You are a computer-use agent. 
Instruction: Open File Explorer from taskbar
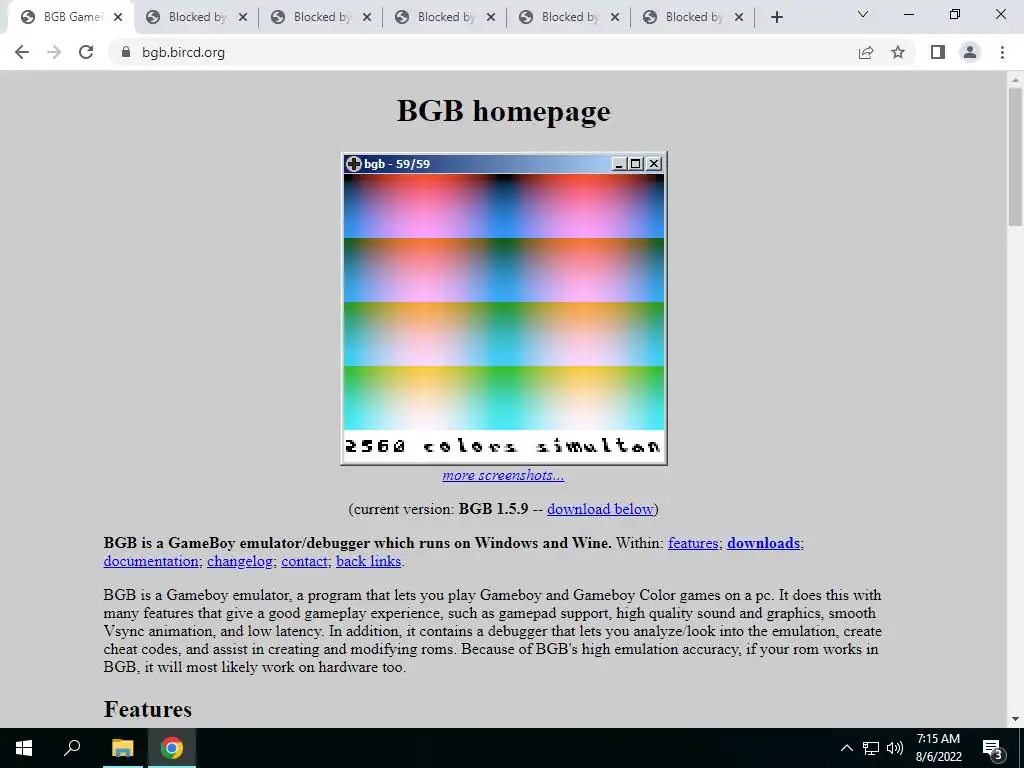122,748
